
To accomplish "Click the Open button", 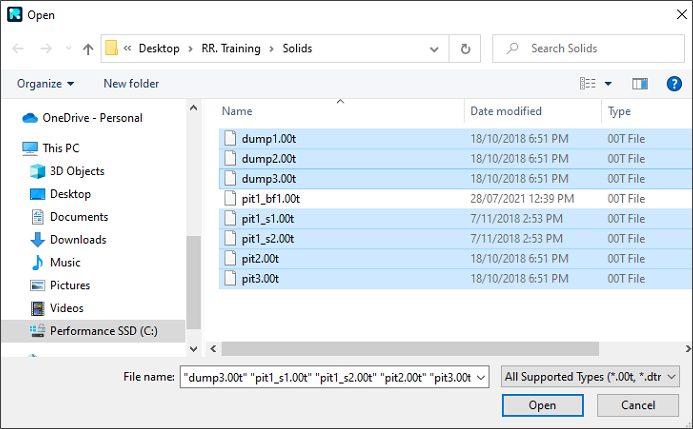I will [x=542, y=405].
